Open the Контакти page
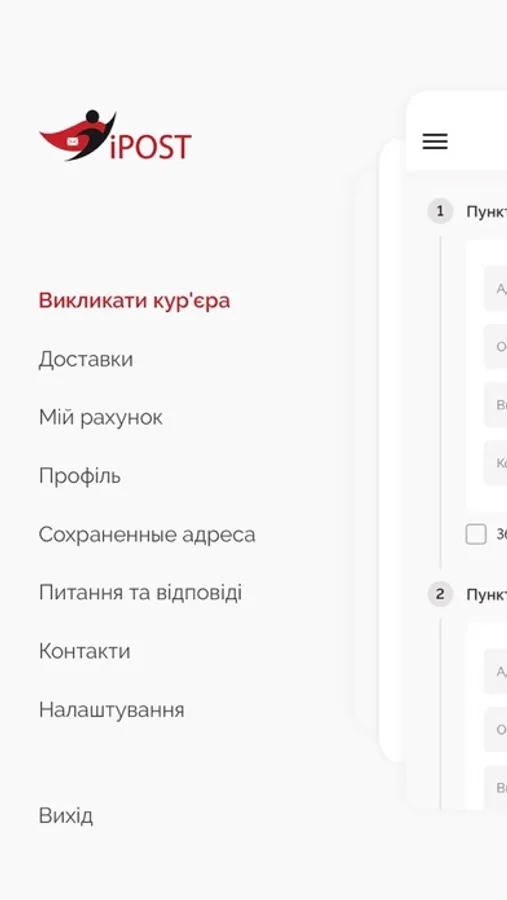Image resolution: width=507 pixels, height=900 pixels. 84,651
